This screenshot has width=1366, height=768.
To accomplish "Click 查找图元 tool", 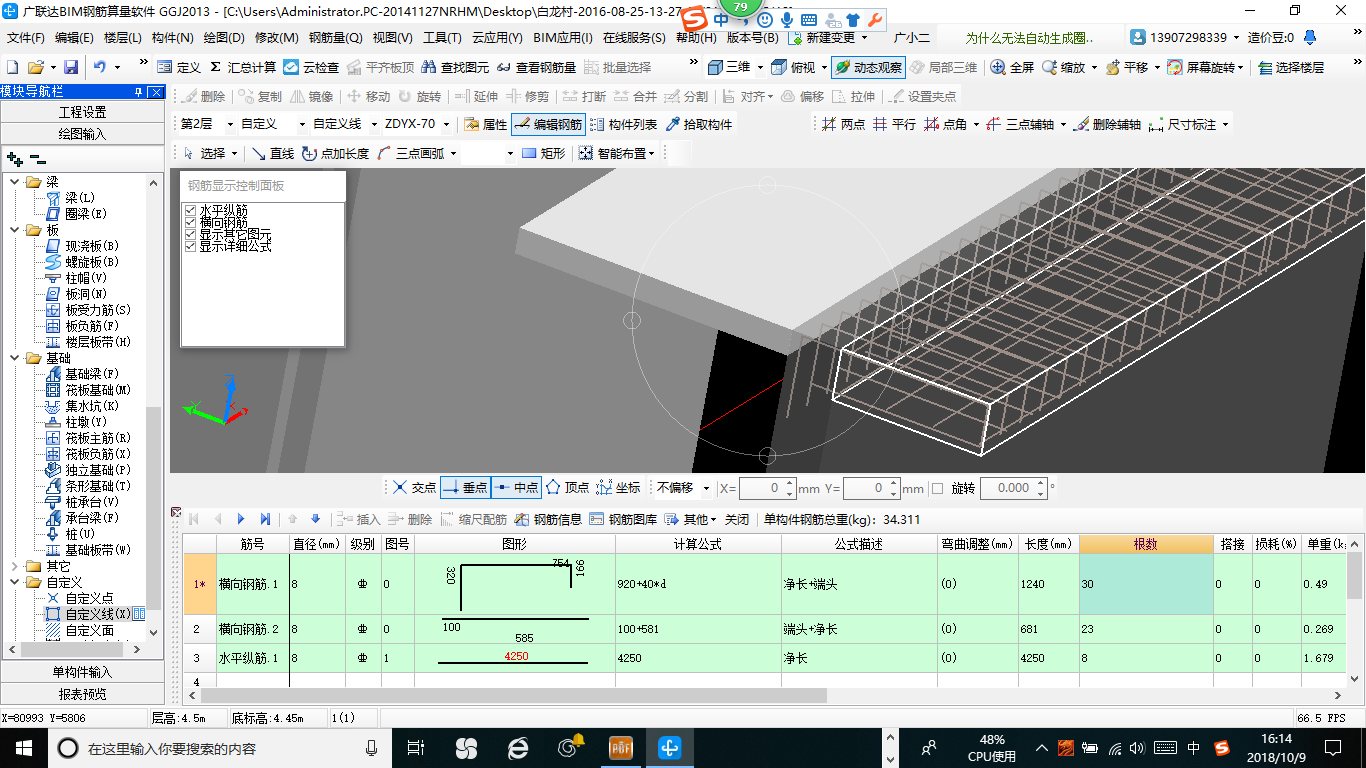I will [x=456, y=67].
